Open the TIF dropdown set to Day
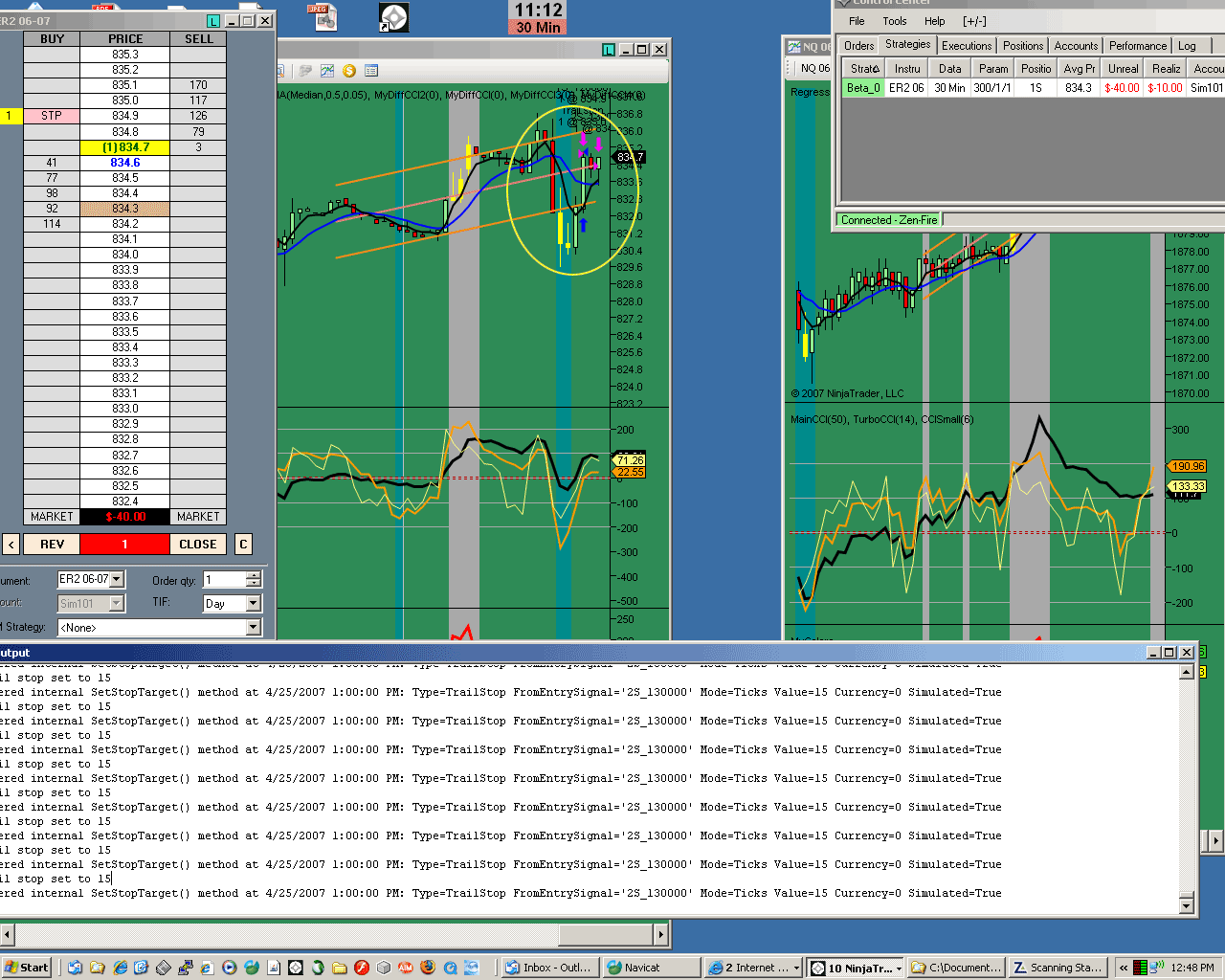 tap(254, 603)
